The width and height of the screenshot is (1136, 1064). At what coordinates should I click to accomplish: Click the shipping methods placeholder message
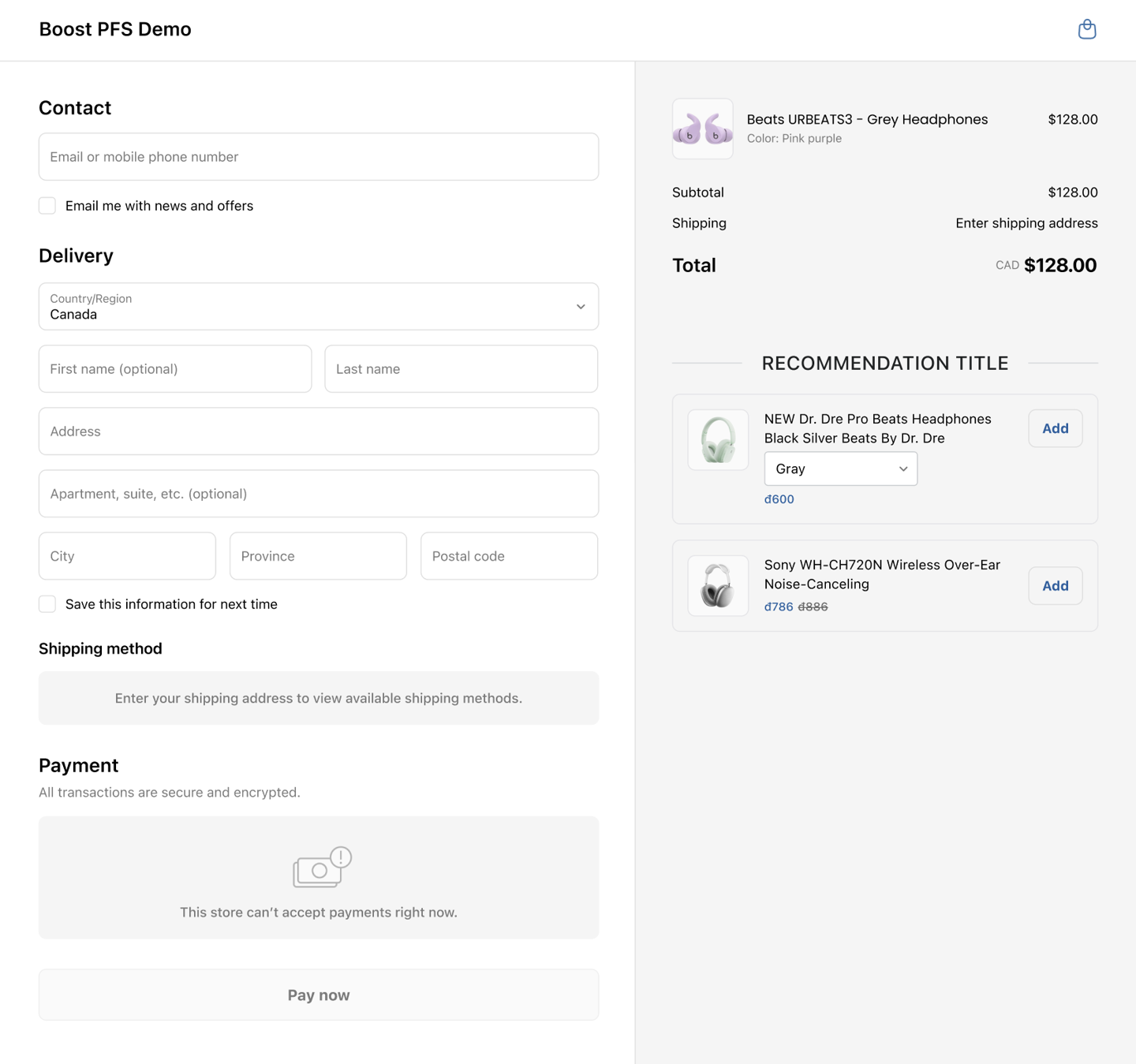coord(319,698)
